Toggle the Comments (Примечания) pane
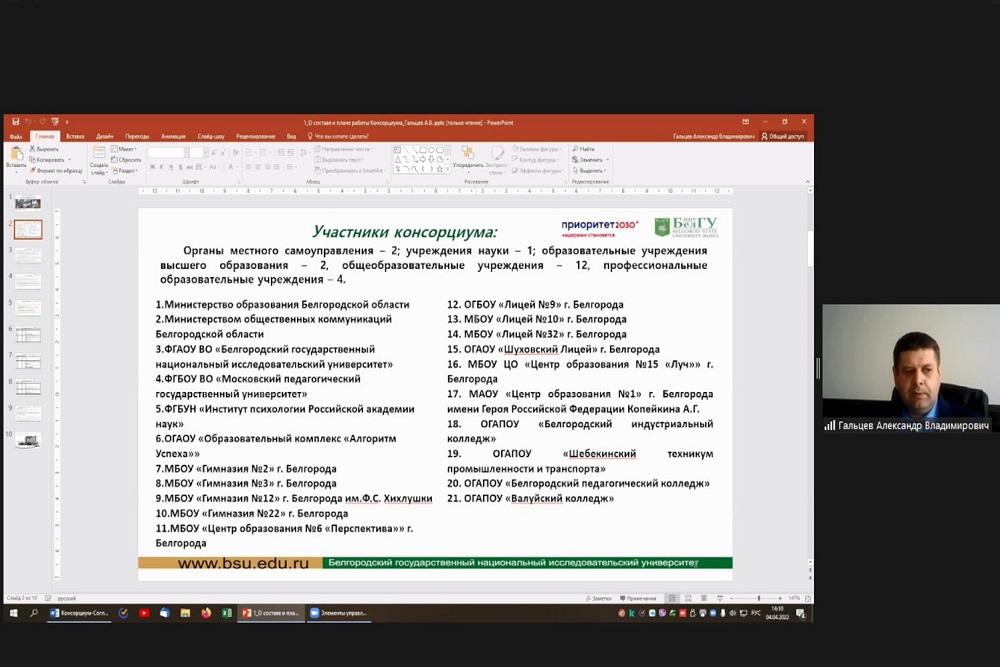Screen dimensions: 1000x667 pos(640,598)
